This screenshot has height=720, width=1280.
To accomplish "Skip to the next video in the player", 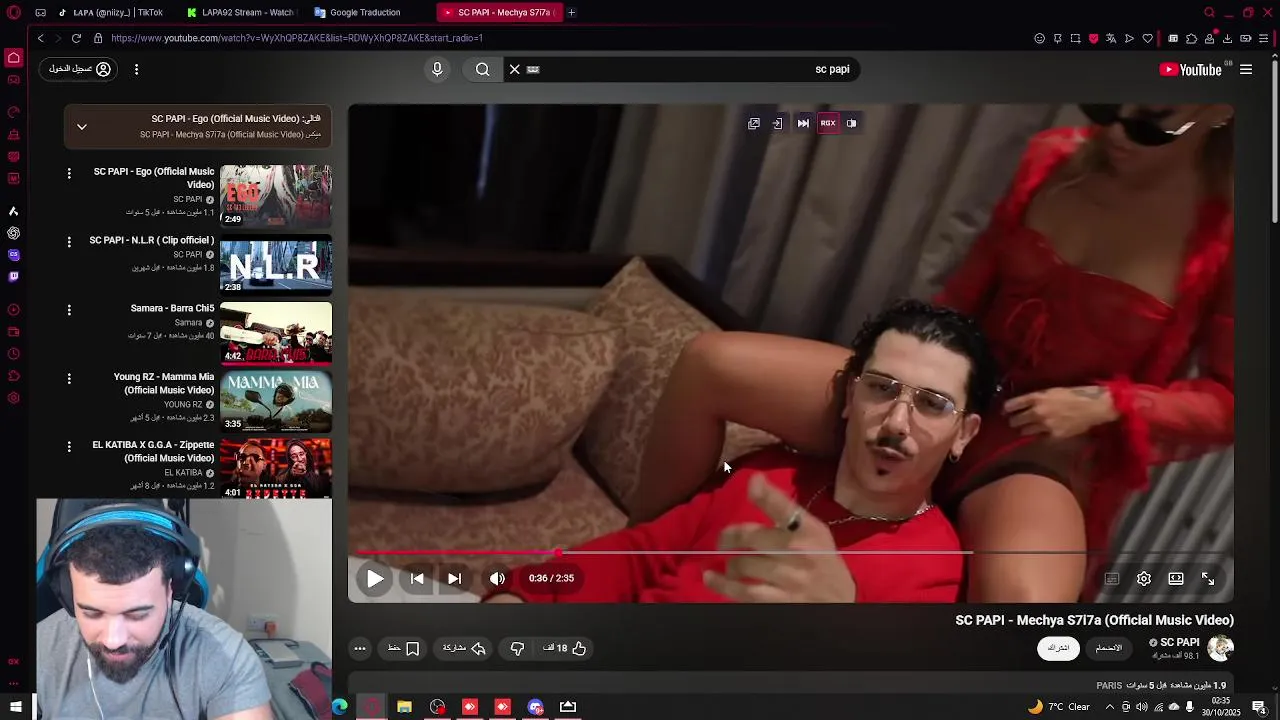I will [454, 578].
